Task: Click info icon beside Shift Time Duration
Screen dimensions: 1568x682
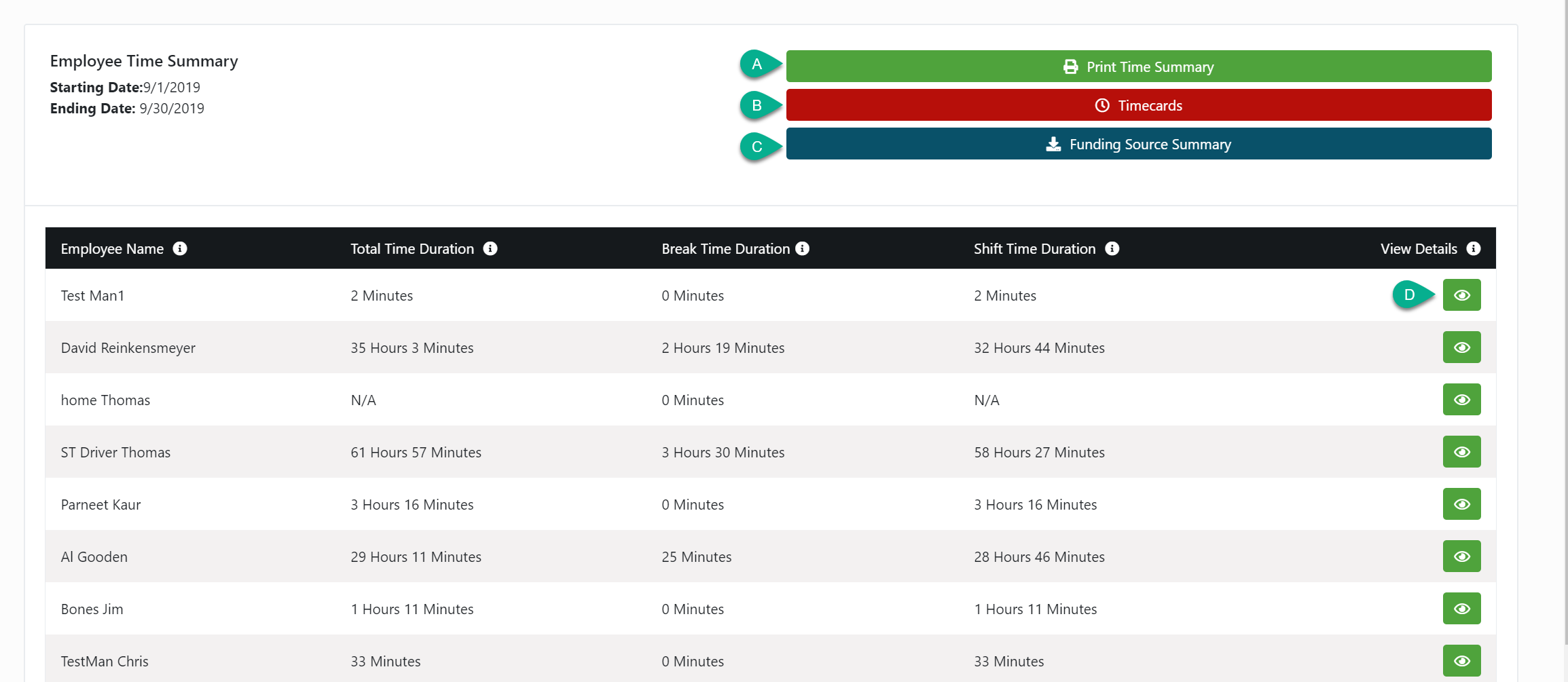Action: point(1112,248)
